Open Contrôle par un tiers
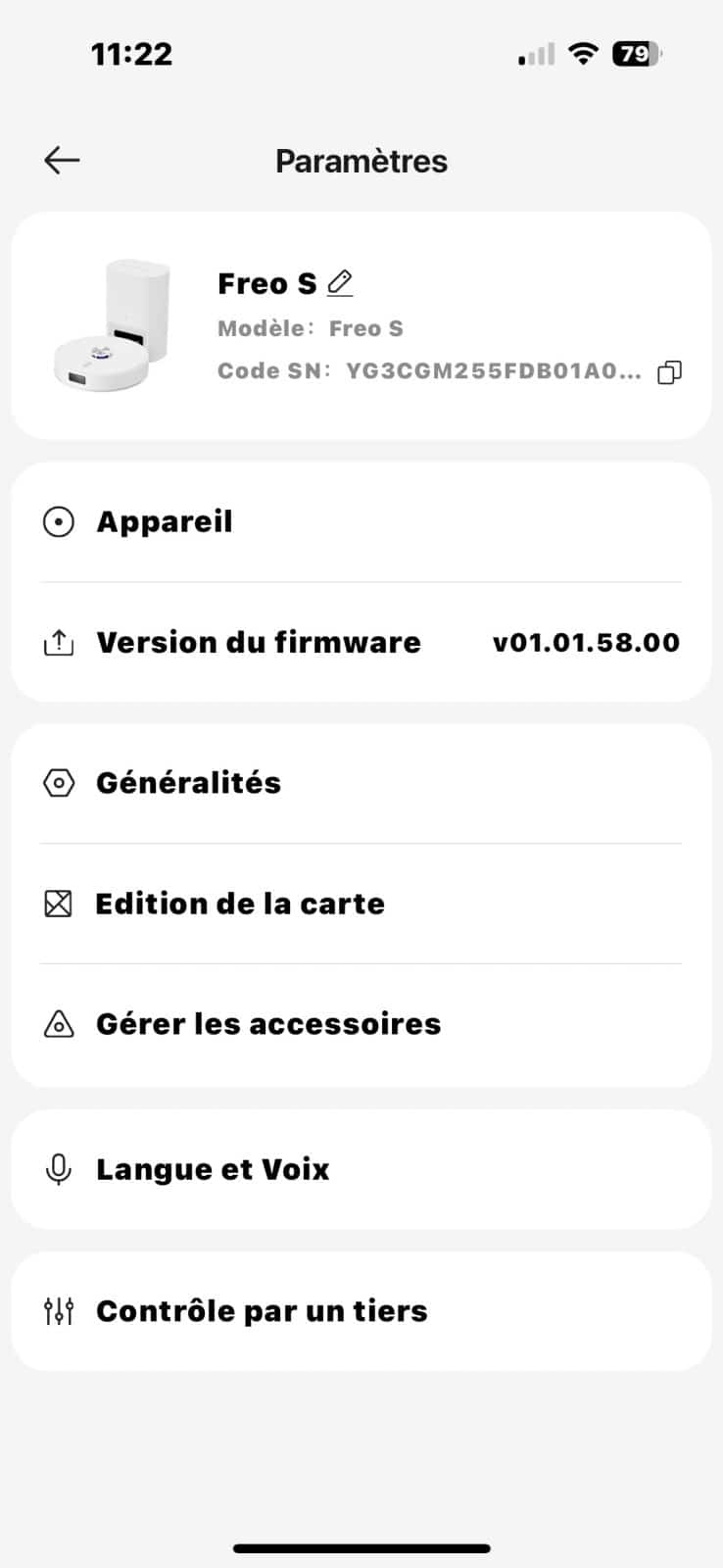This screenshot has width=723, height=1568. tap(262, 1311)
